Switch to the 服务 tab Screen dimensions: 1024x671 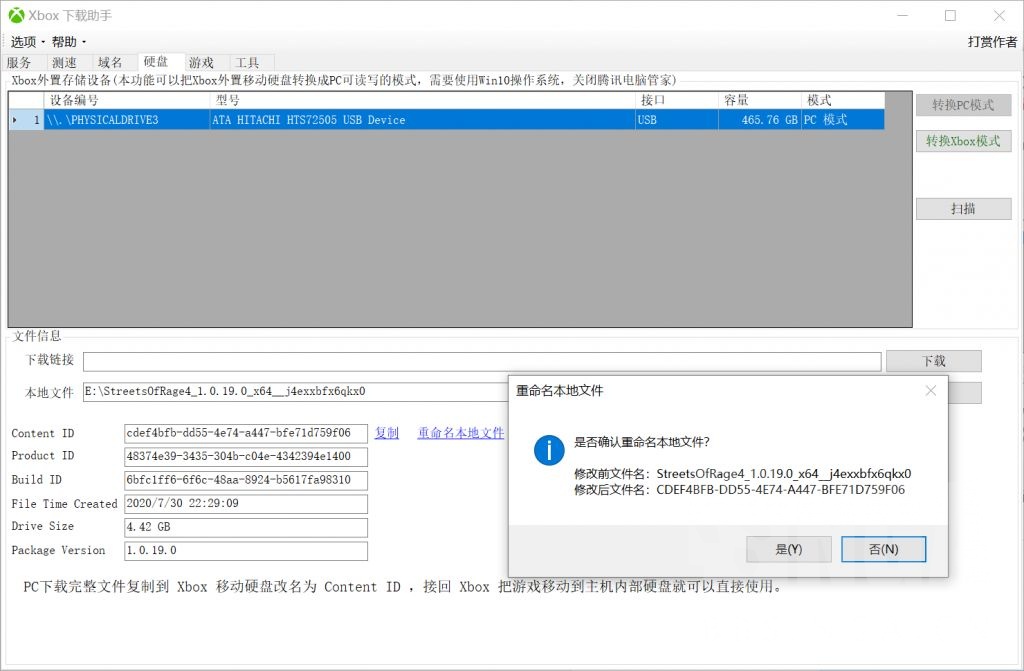click(x=19, y=61)
